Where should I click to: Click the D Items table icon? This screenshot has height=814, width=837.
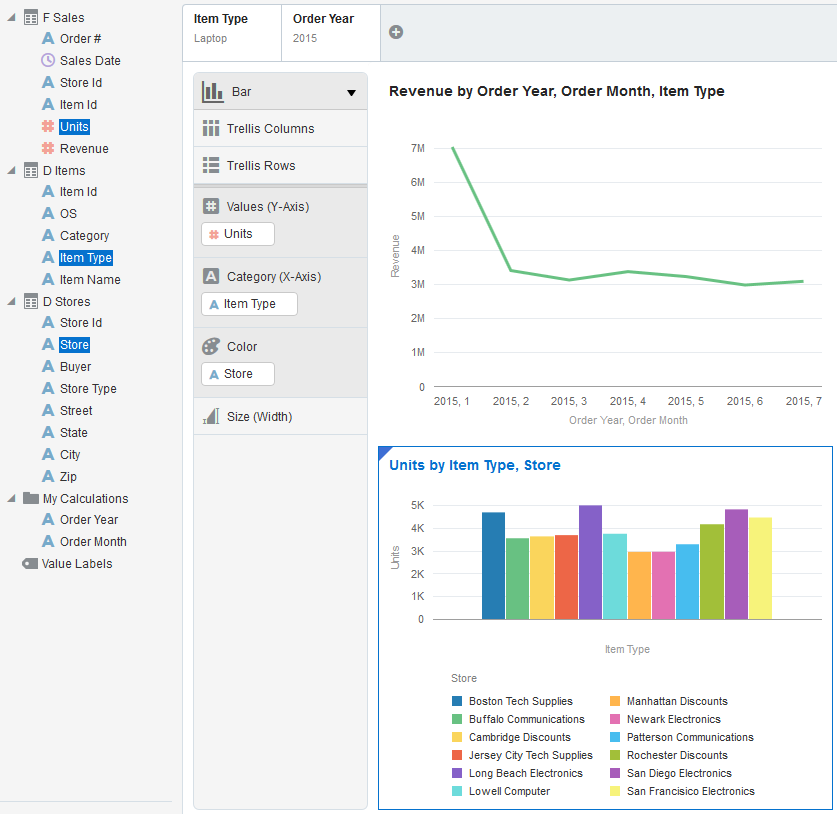pos(31,170)
